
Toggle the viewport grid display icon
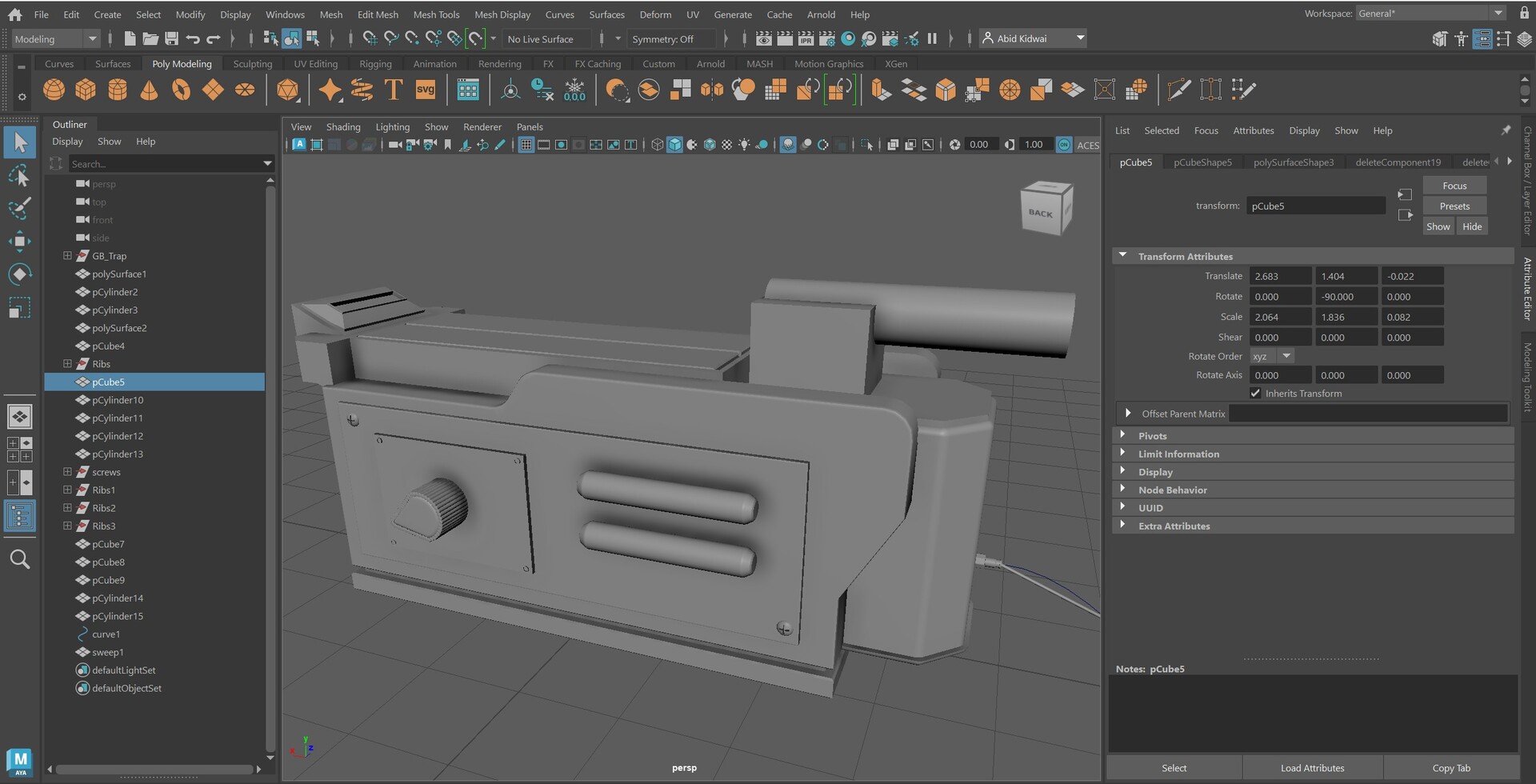[x=526, y=145]
